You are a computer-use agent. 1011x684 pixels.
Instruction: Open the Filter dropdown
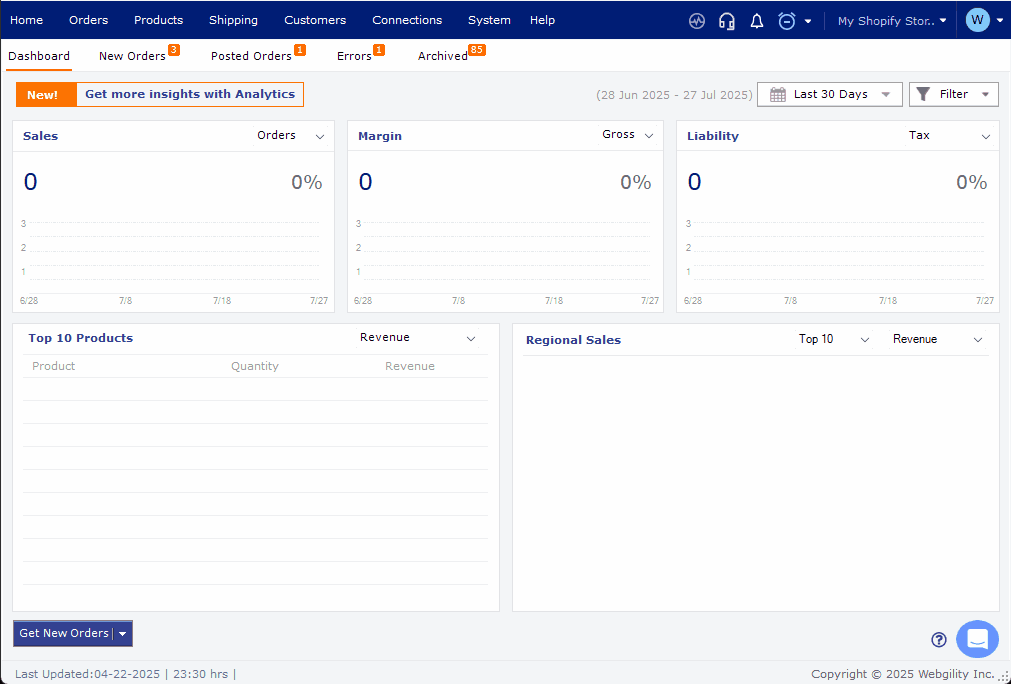pyautogui.click(x=953, y=94)
